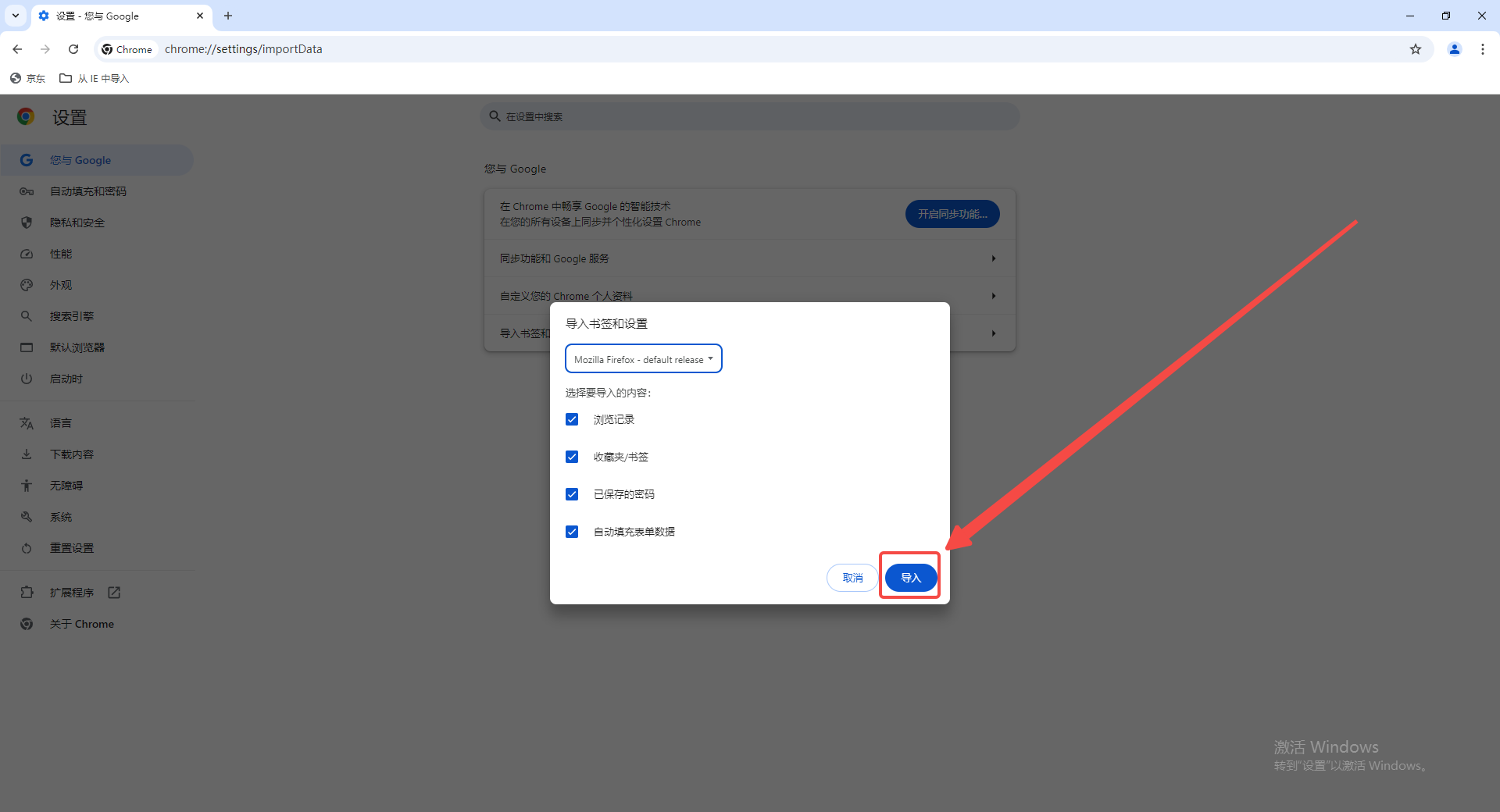Click the browser back arrow

(17, 49)
